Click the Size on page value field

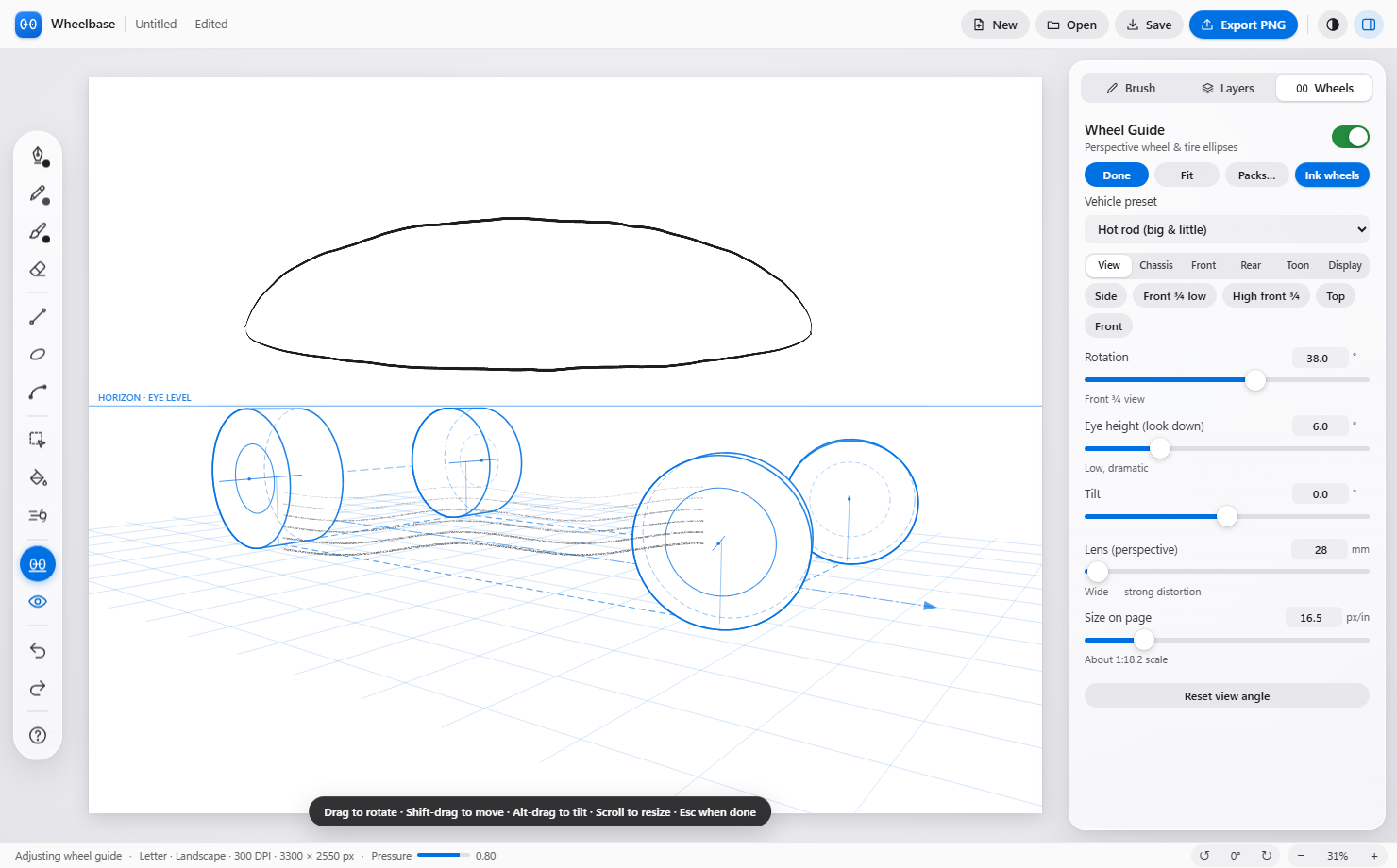pos(1313,618)
